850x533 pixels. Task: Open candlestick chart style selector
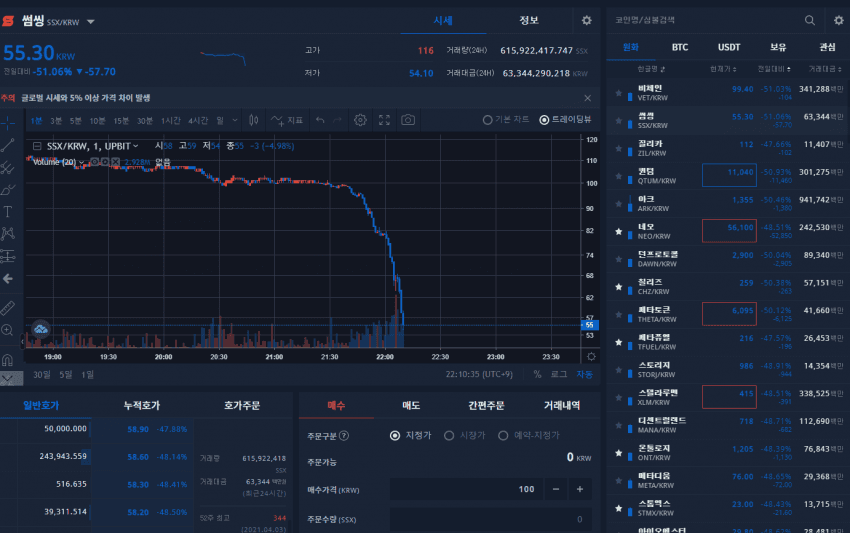253,120
